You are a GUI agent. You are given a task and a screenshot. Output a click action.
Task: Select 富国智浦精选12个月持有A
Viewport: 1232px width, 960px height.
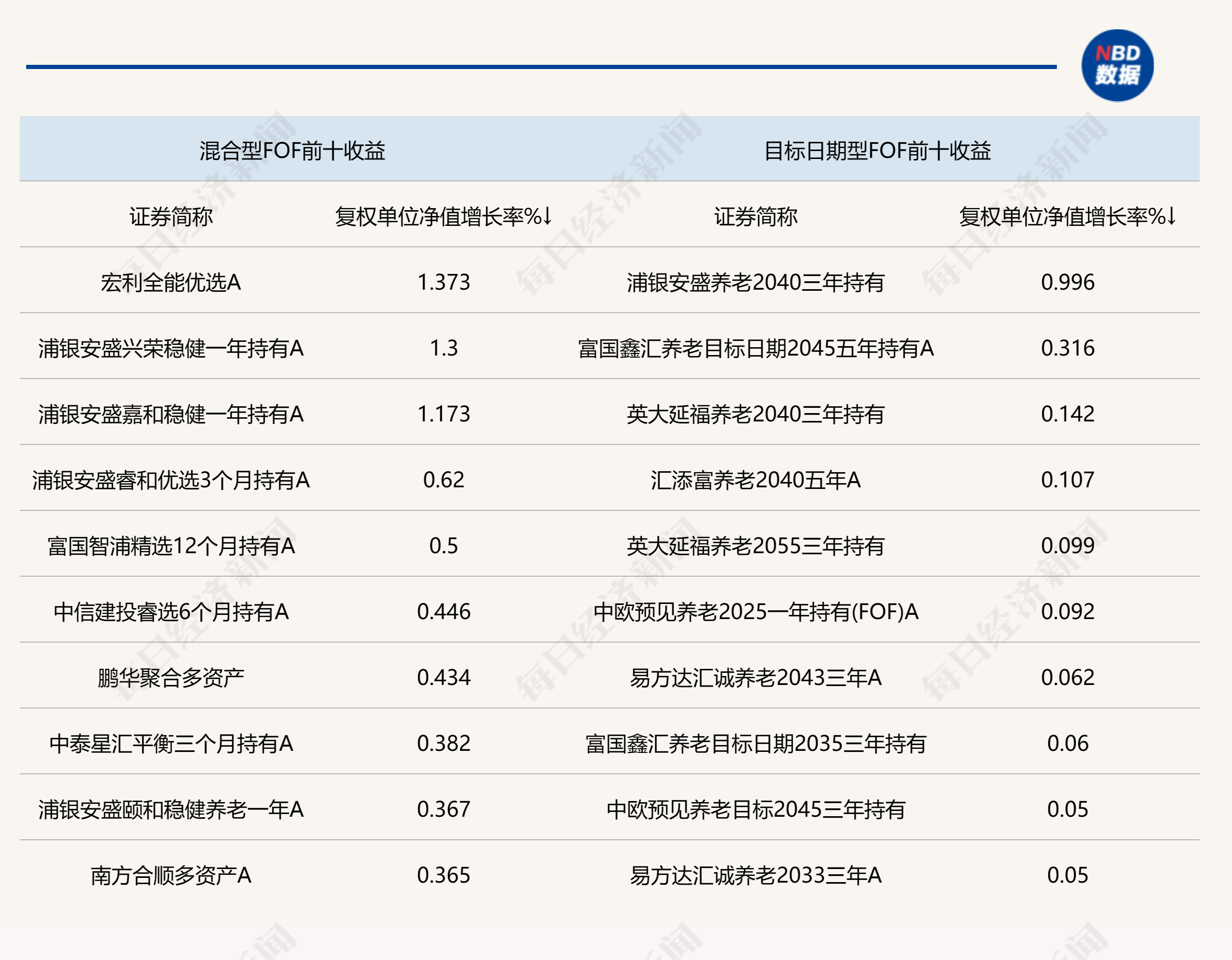coord(171,546)
